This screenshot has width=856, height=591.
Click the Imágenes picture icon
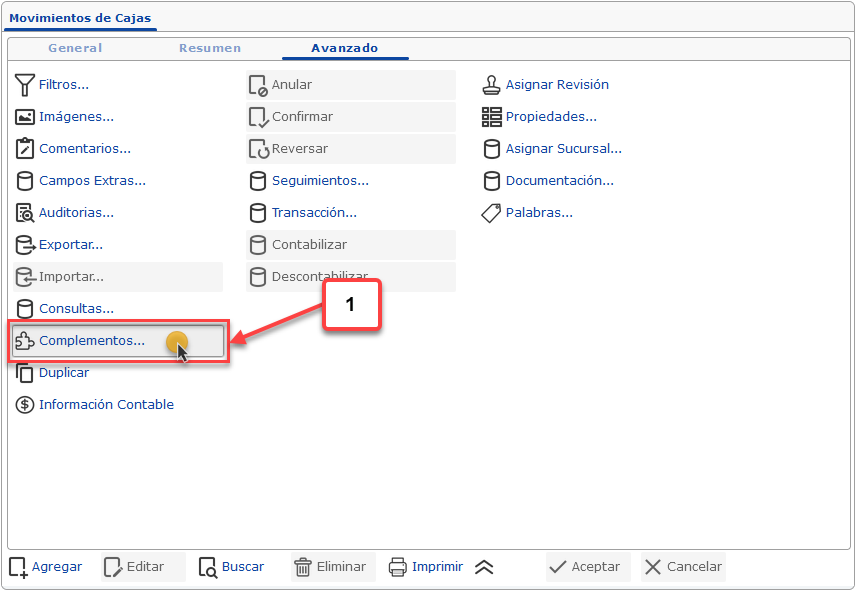(25, 117)
